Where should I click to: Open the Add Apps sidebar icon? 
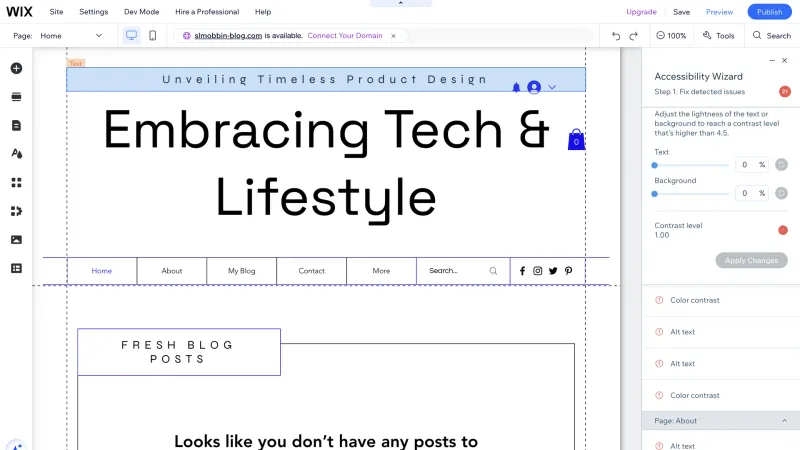point(16,183)
